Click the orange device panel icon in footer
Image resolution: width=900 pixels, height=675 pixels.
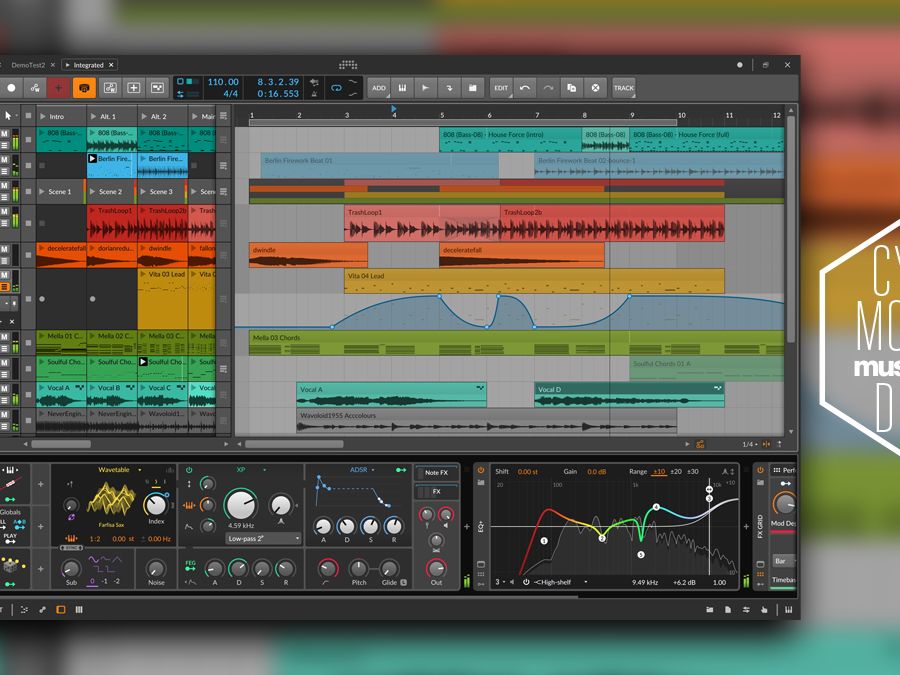pyautogui.click(x=61, y=610)
